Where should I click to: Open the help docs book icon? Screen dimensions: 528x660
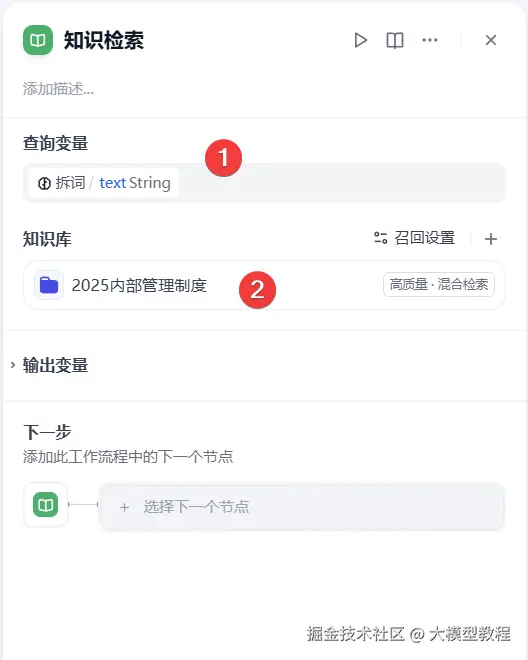click(x=395, y=40)
